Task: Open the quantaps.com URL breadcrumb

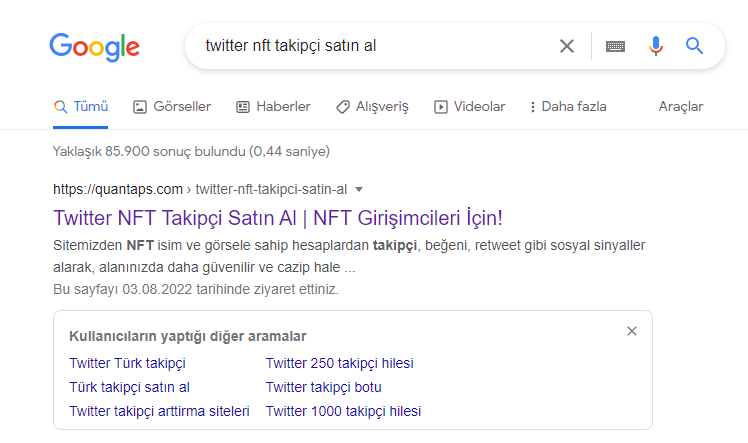Action: [200, 189]
